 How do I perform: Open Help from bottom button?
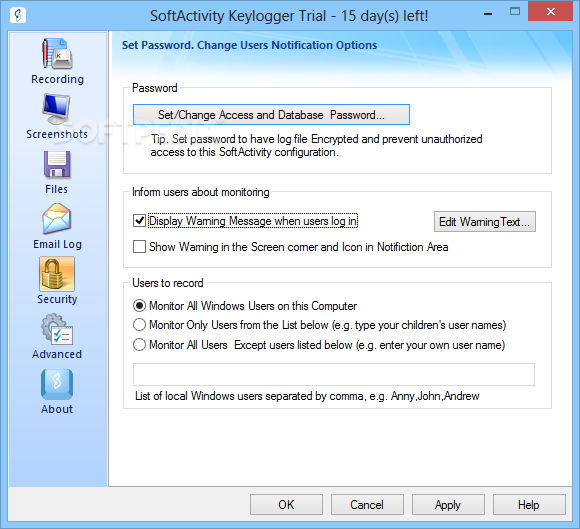(x=529, y=505)
